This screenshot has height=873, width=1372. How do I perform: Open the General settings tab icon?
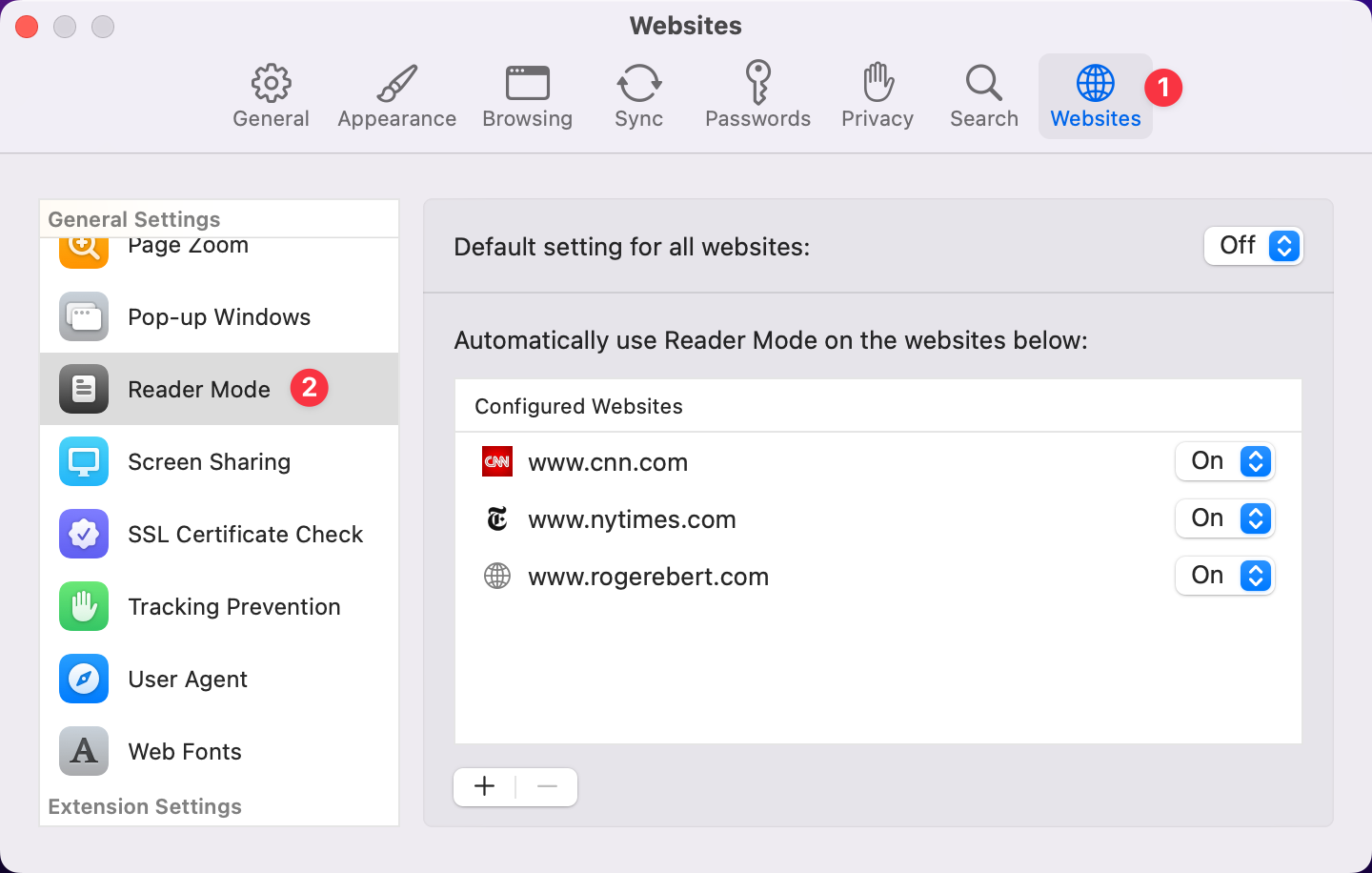coord(271,83)
